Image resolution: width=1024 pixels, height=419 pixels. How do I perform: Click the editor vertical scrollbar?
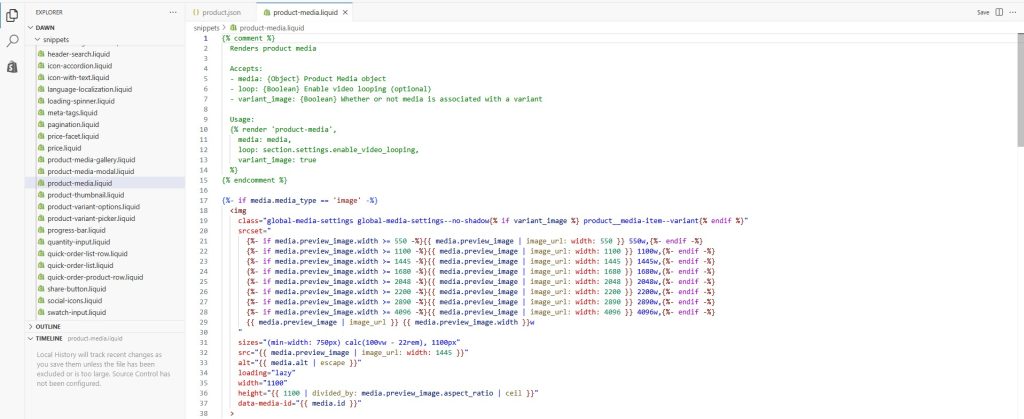pyautogui.click(x=1019, y=100)
